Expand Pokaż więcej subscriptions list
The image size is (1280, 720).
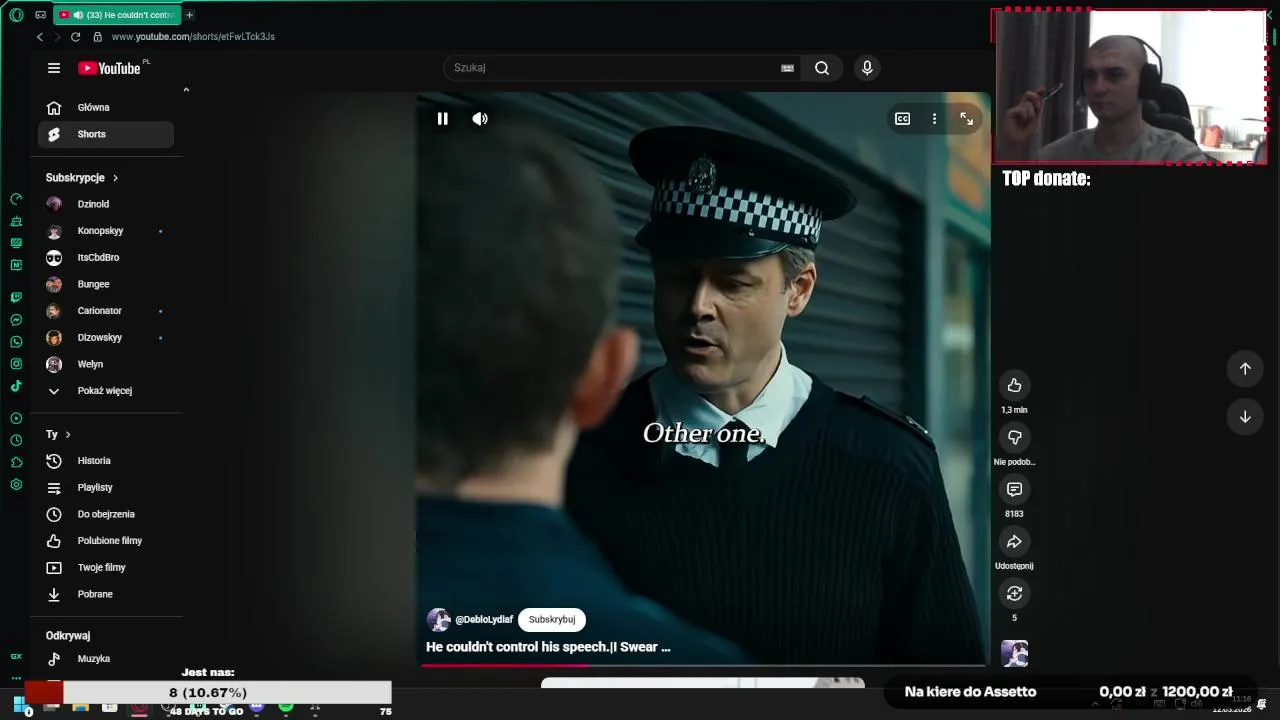(x=106, y=391)
